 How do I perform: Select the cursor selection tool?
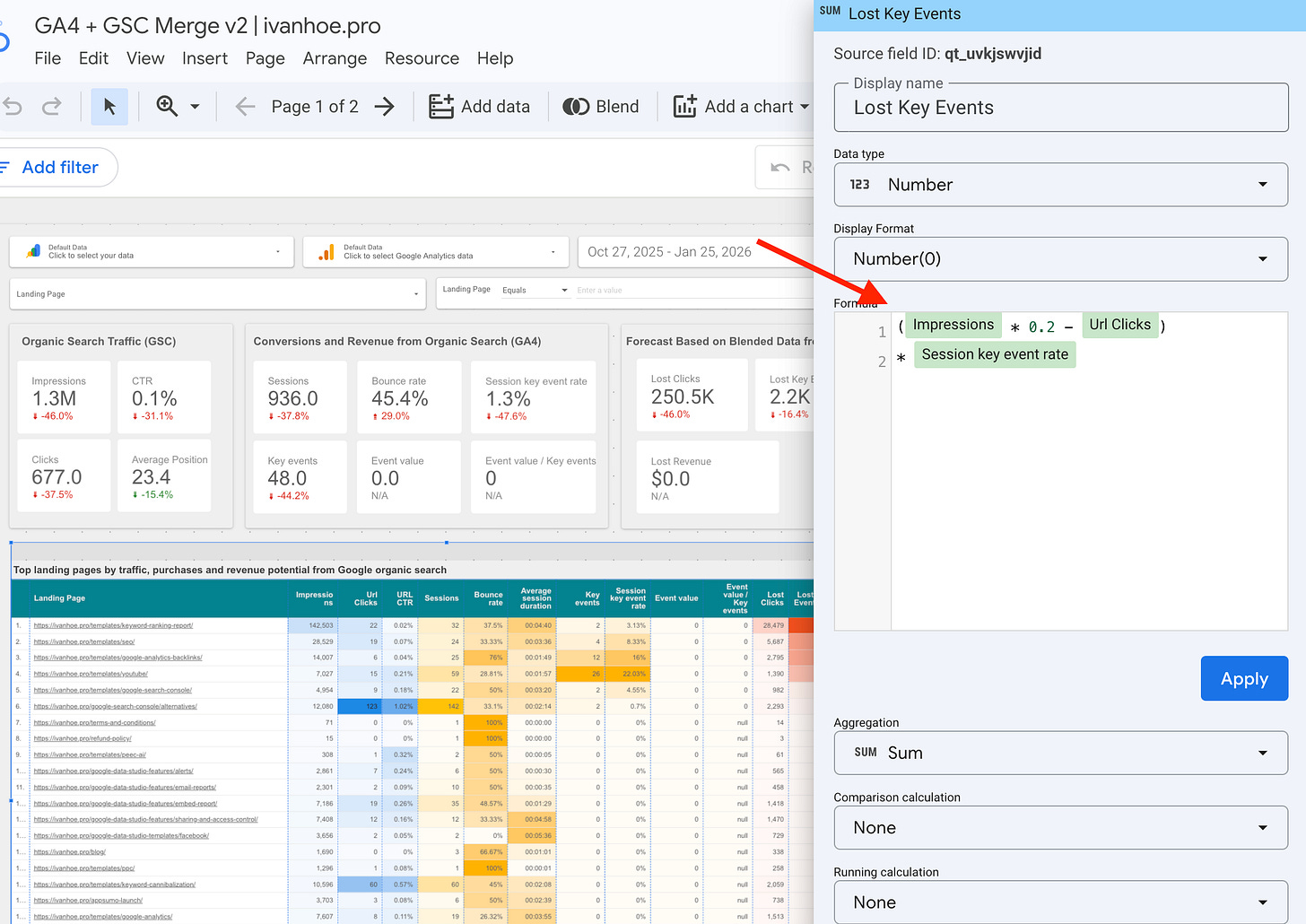(x=109, y=106)
